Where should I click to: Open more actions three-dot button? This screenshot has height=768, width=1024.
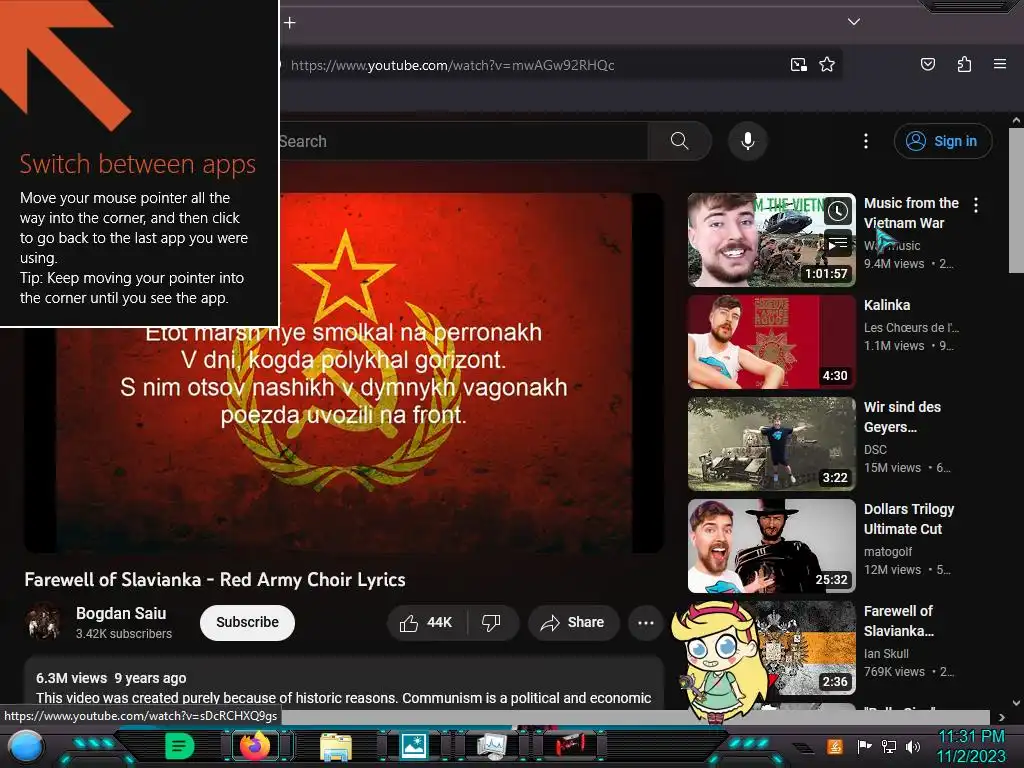(x=646, y=622)
